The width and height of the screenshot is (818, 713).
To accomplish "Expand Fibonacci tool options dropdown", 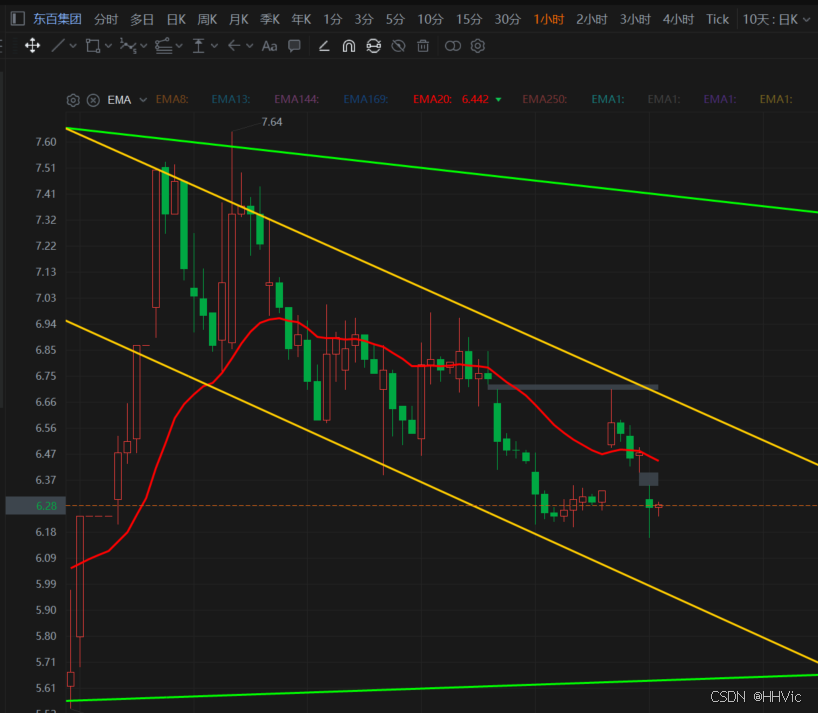I will 179,46.
